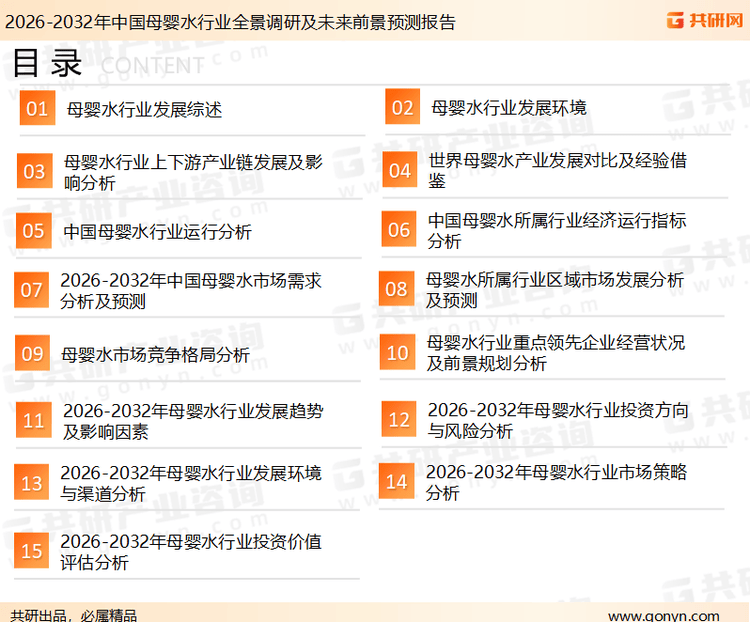This screenshot has height=622, width=750.
Task: Click the 共研出品，必属精品 footer slogan
Action: pos(74,614)
